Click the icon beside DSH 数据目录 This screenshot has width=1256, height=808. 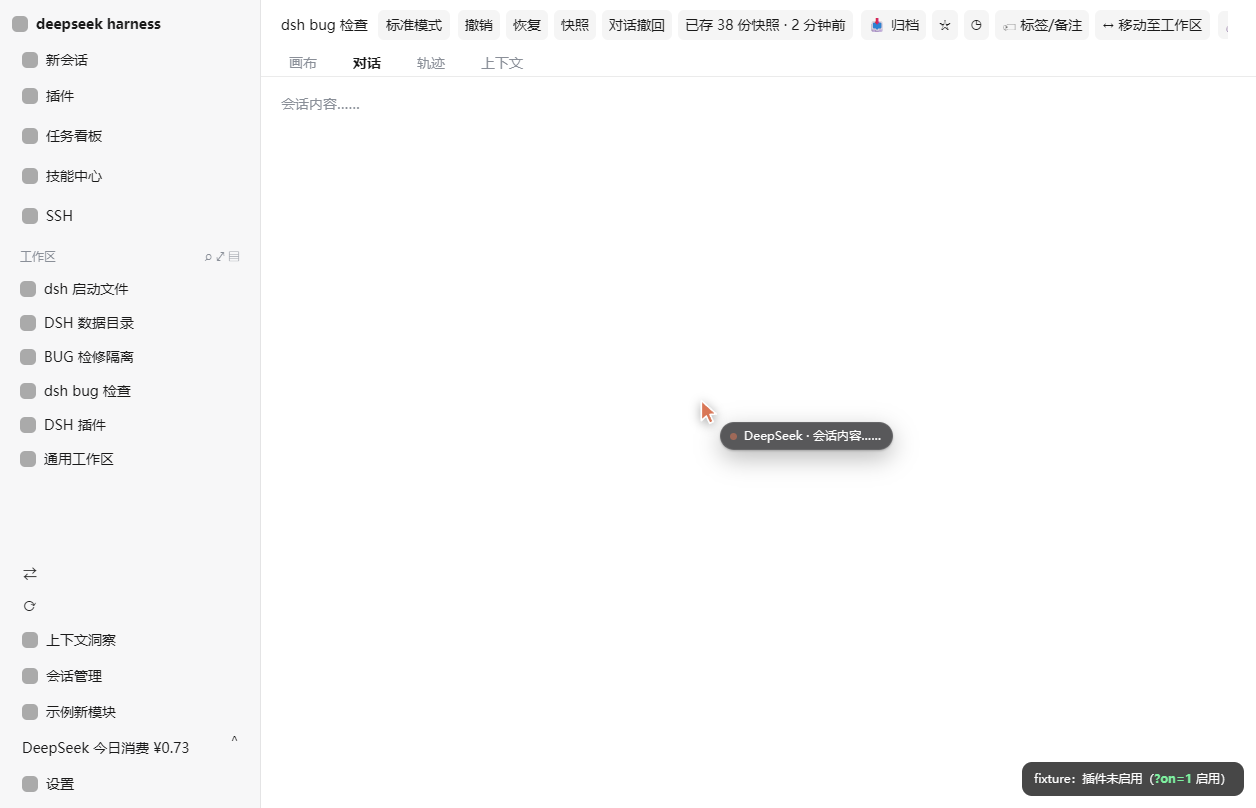tap(28, 323)
